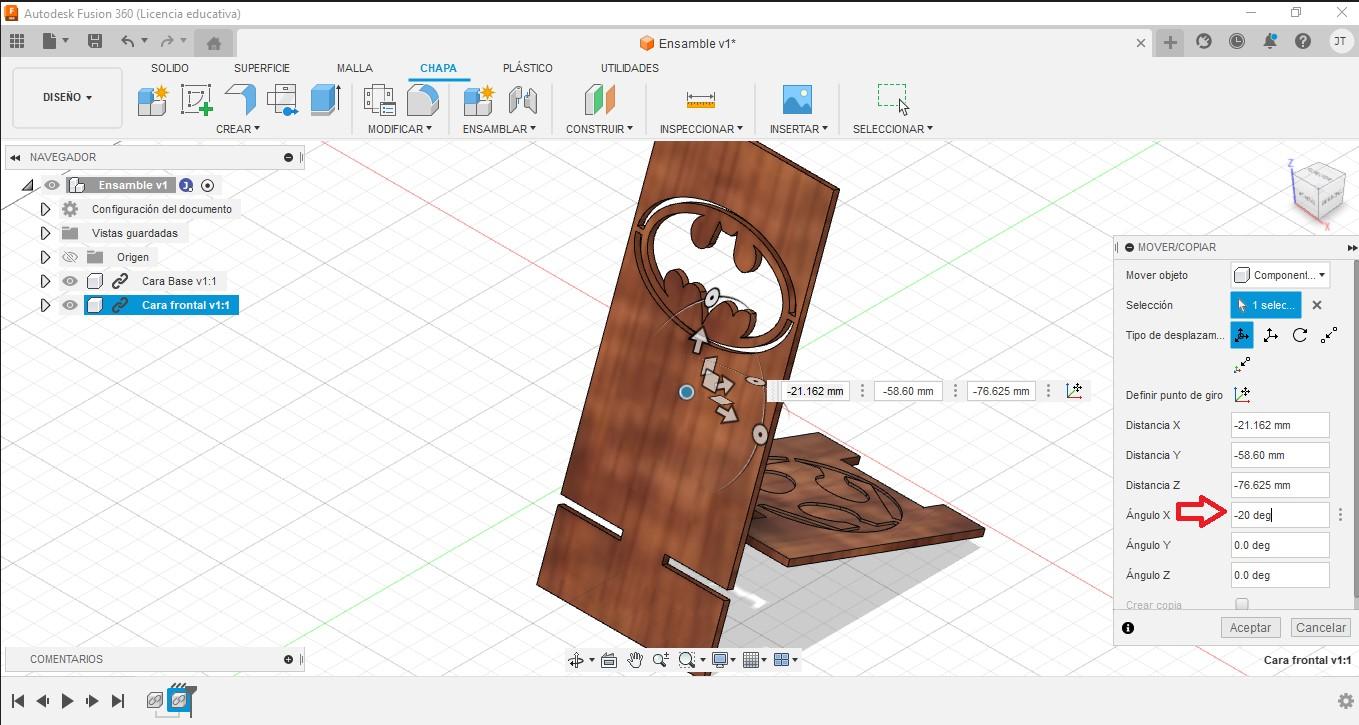1359x725 pixels.
Task: Expand the Configuración del documento node
Action: pos(45,209)
